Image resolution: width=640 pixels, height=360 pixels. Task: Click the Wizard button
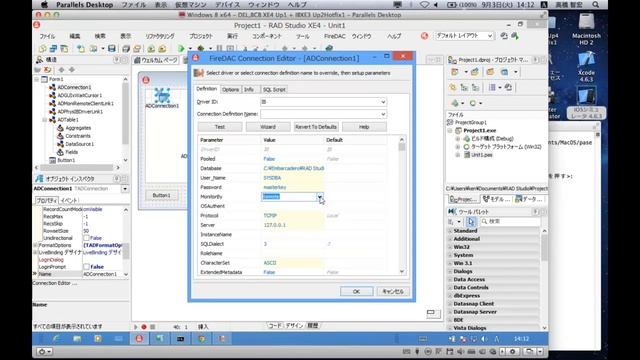click(x=268, y=127)
